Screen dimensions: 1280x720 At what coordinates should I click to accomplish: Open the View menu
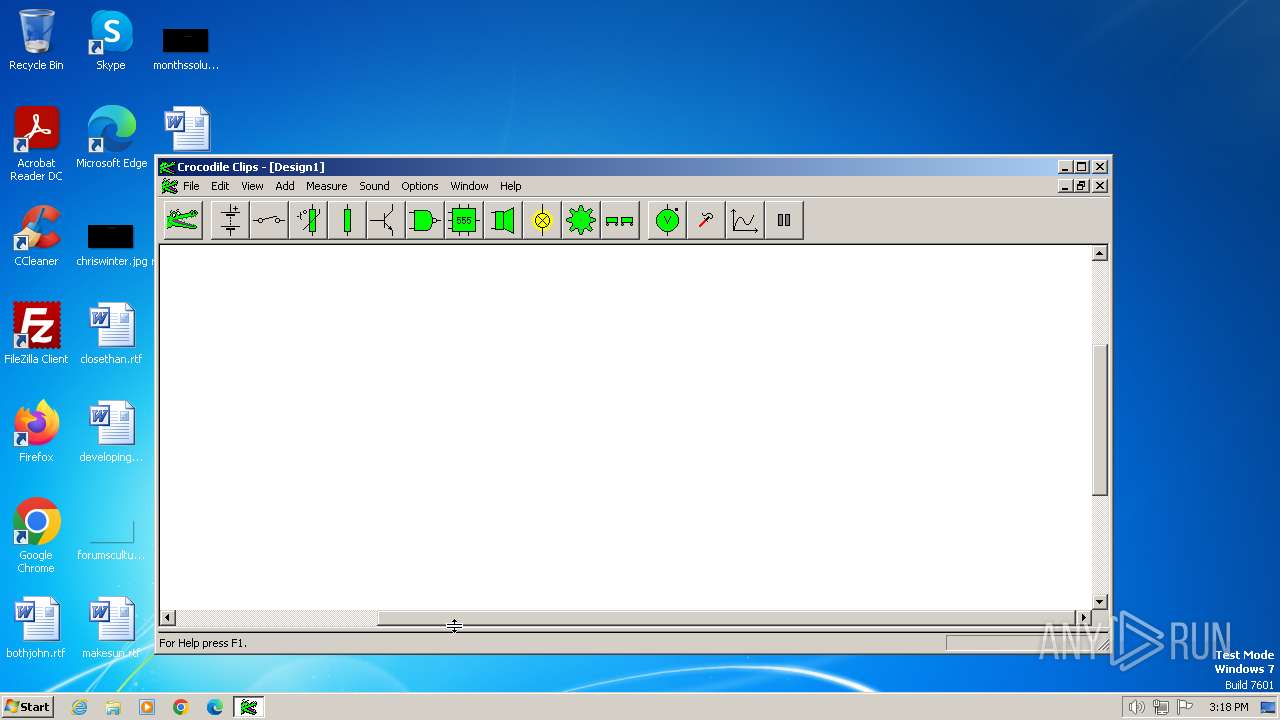[252, 186]
